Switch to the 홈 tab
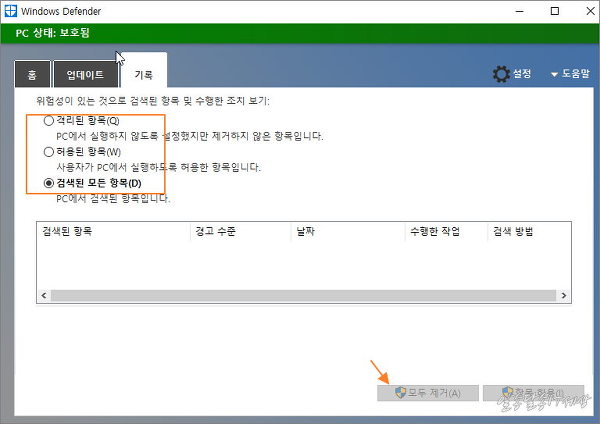The image size is (600, 424). (x=32, y=75)
